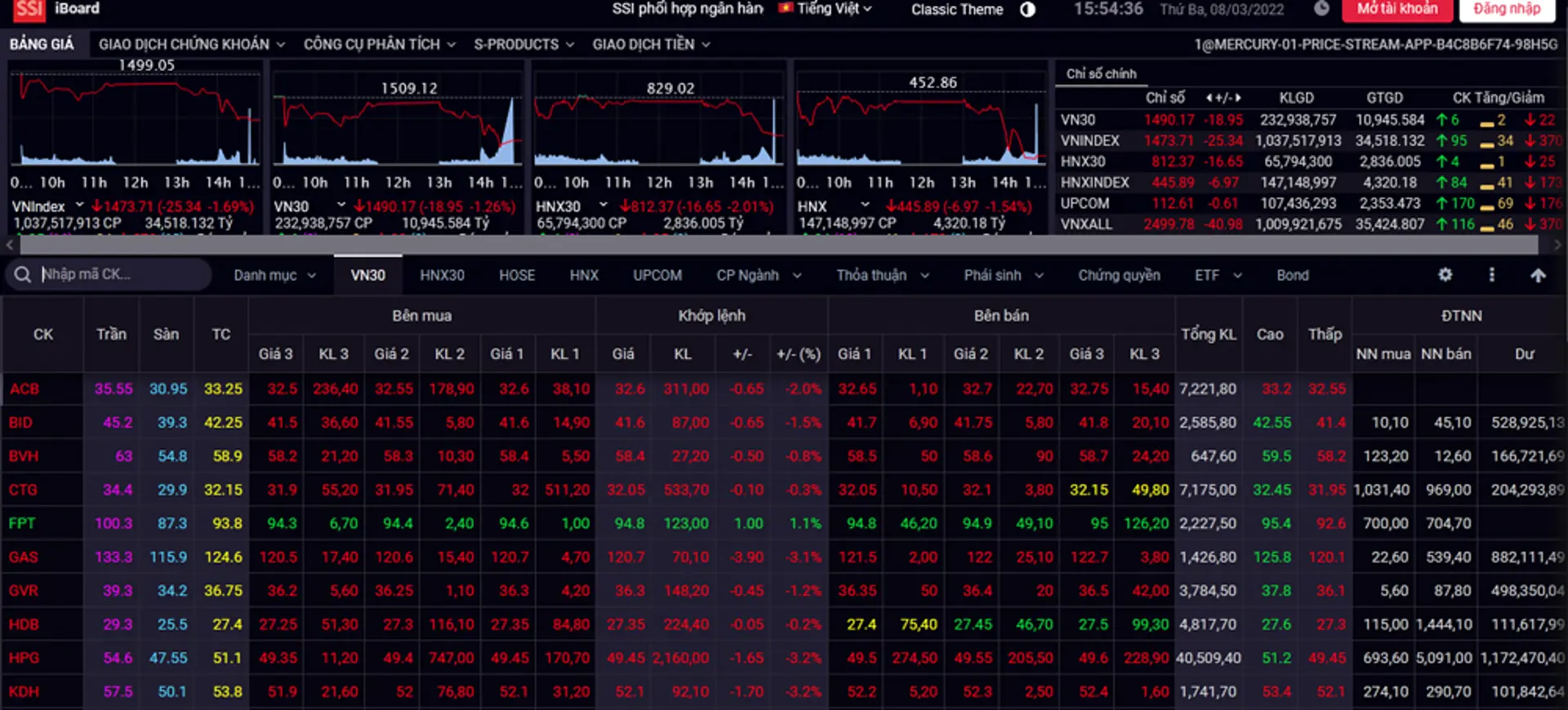Click VNXALL row in index table

(x=1310, y=224)
